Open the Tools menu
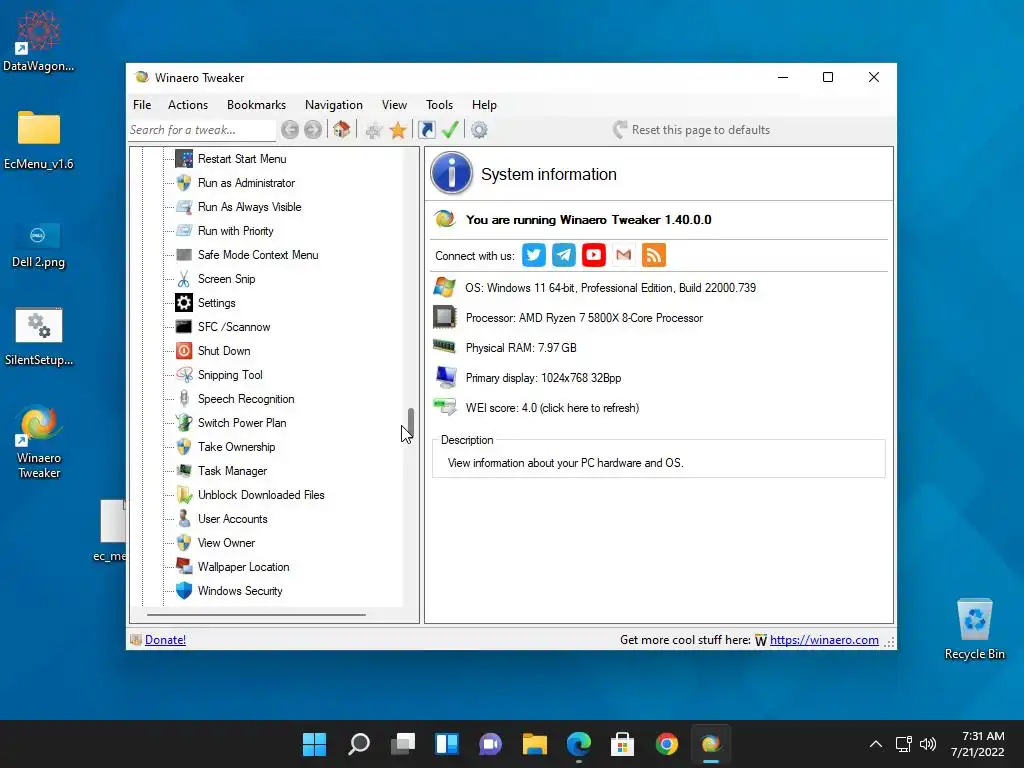The width and height of the screenshot is (1024, 768). [x=440, y=104]
